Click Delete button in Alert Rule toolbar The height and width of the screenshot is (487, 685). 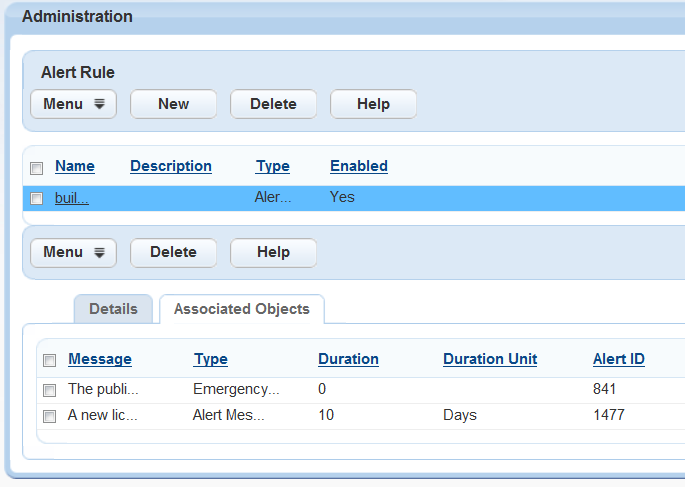pos(273,104)
